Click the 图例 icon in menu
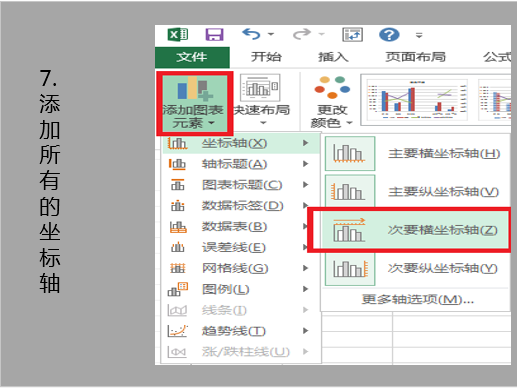 tap(178, 289)
